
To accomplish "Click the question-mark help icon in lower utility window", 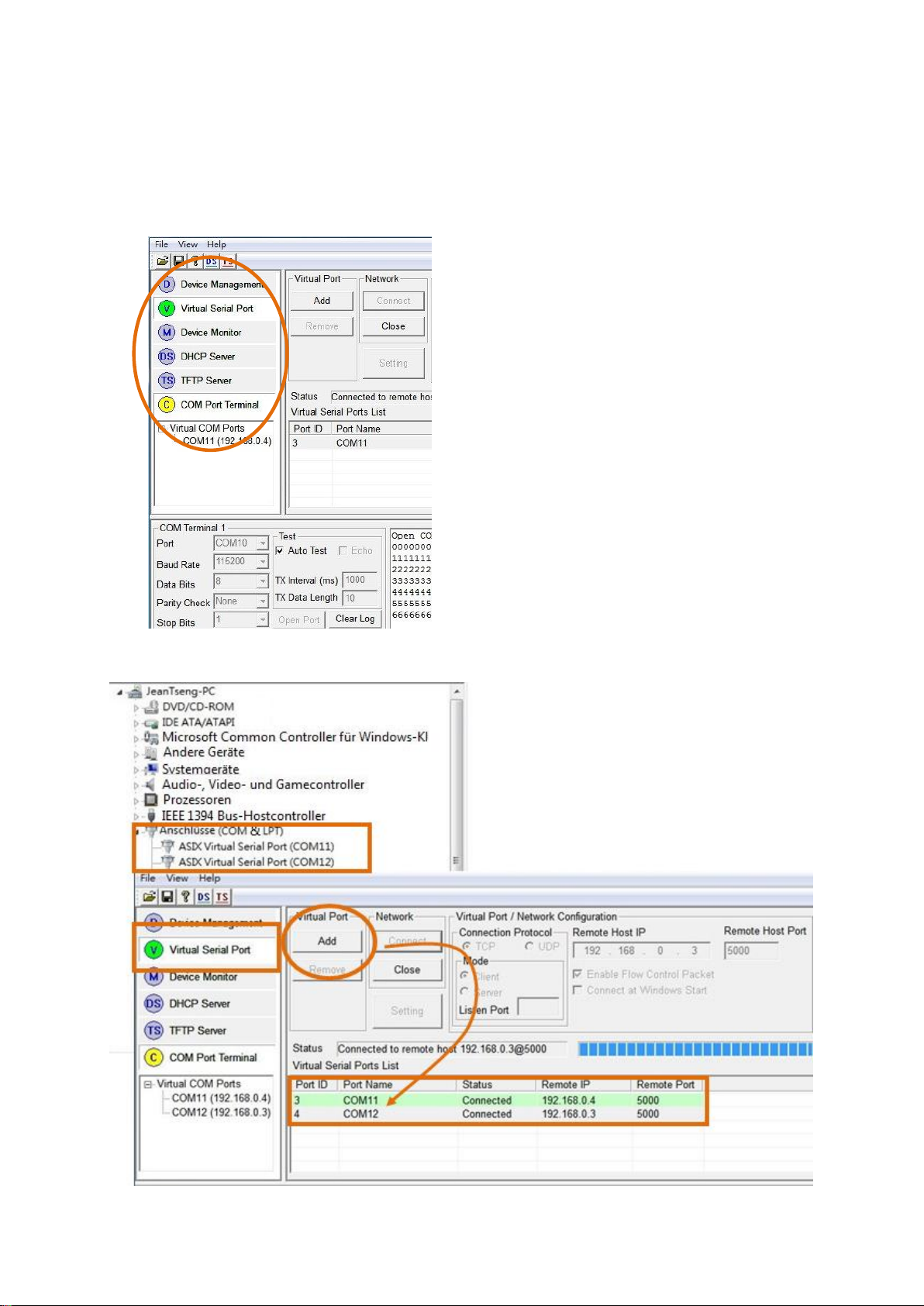I will click(184, 897).
